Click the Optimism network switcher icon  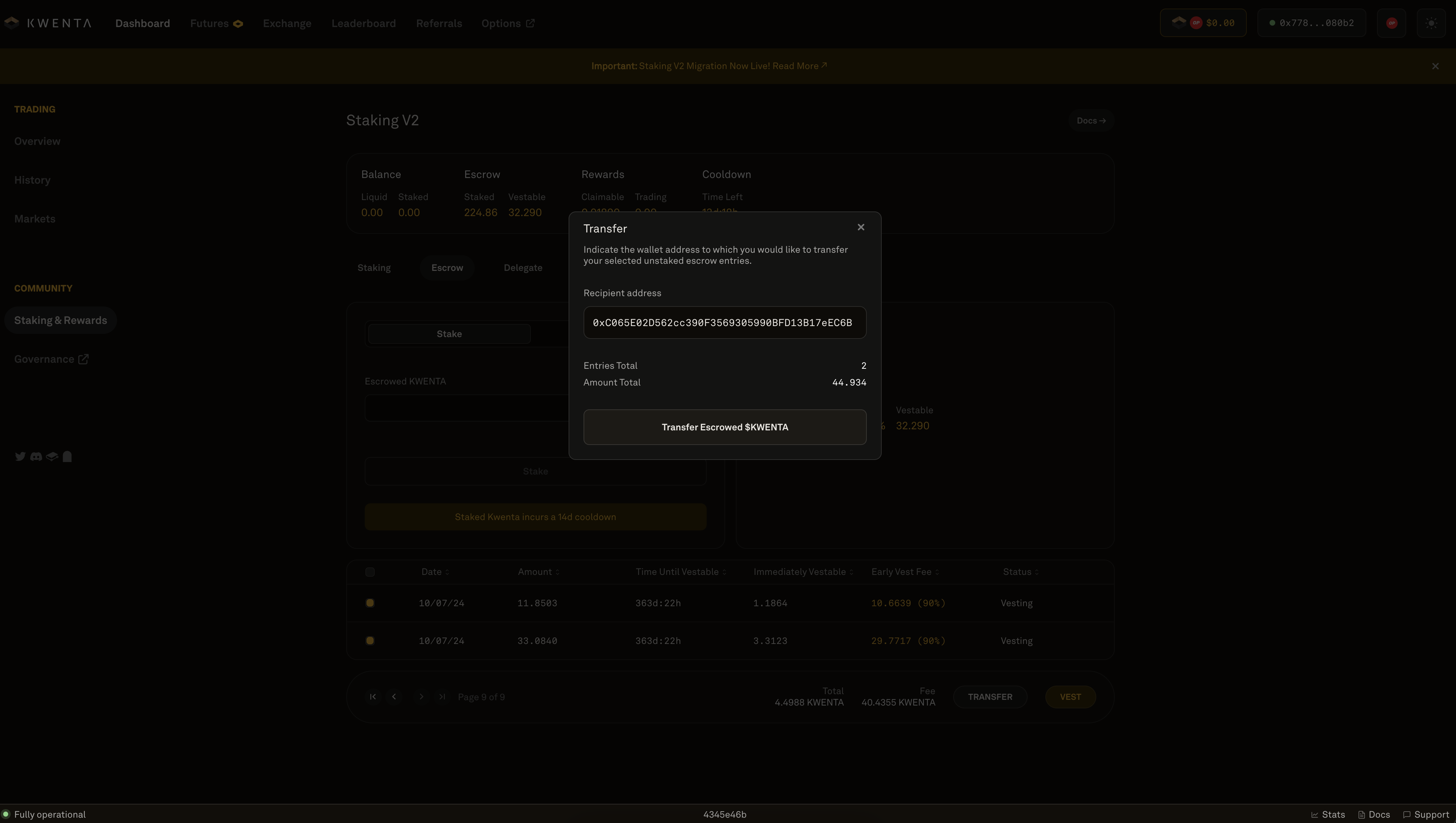tap(1391, 23)
